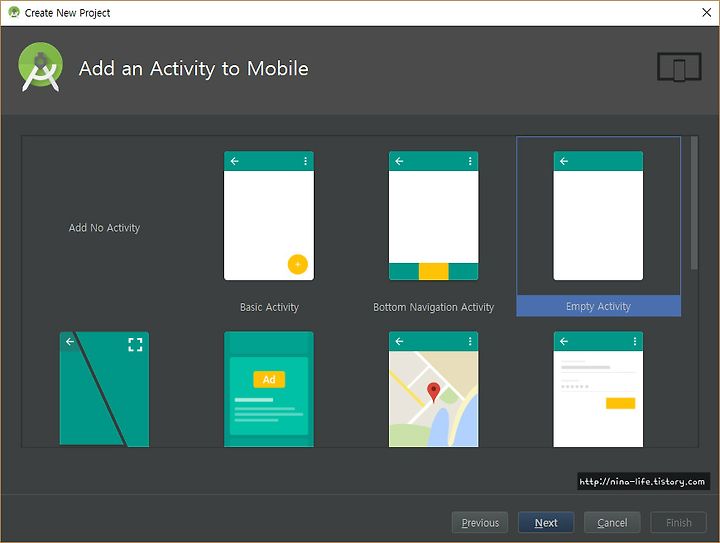Click the Android Studio title bar icon
The height and width of the screenshot is (543, 720).
[x=14, y=12]
